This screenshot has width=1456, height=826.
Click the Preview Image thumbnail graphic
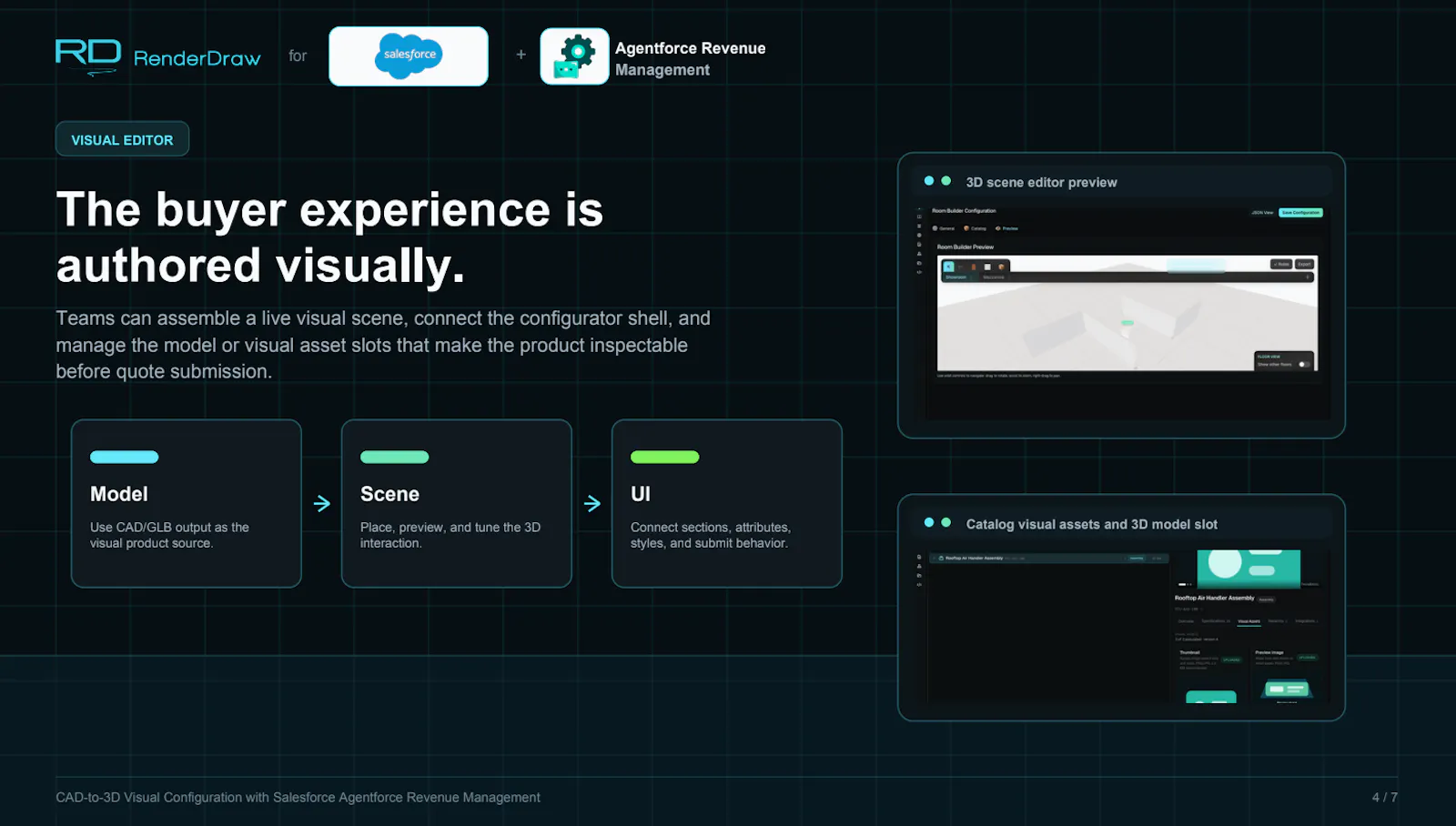(1287, 690)
